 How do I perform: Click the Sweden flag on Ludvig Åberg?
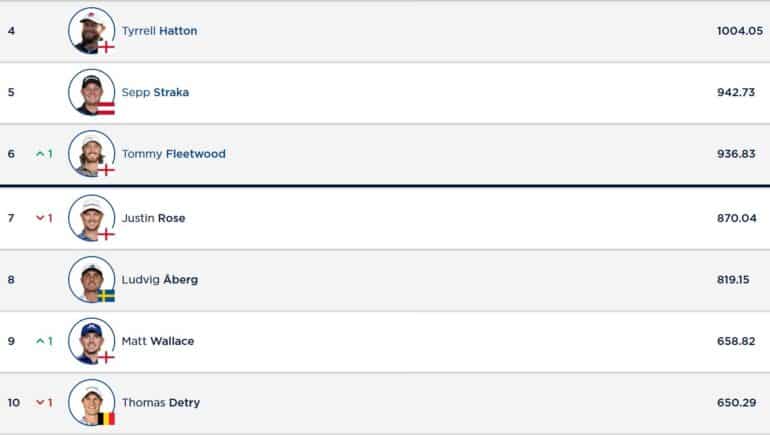click(x=106, y=296)
